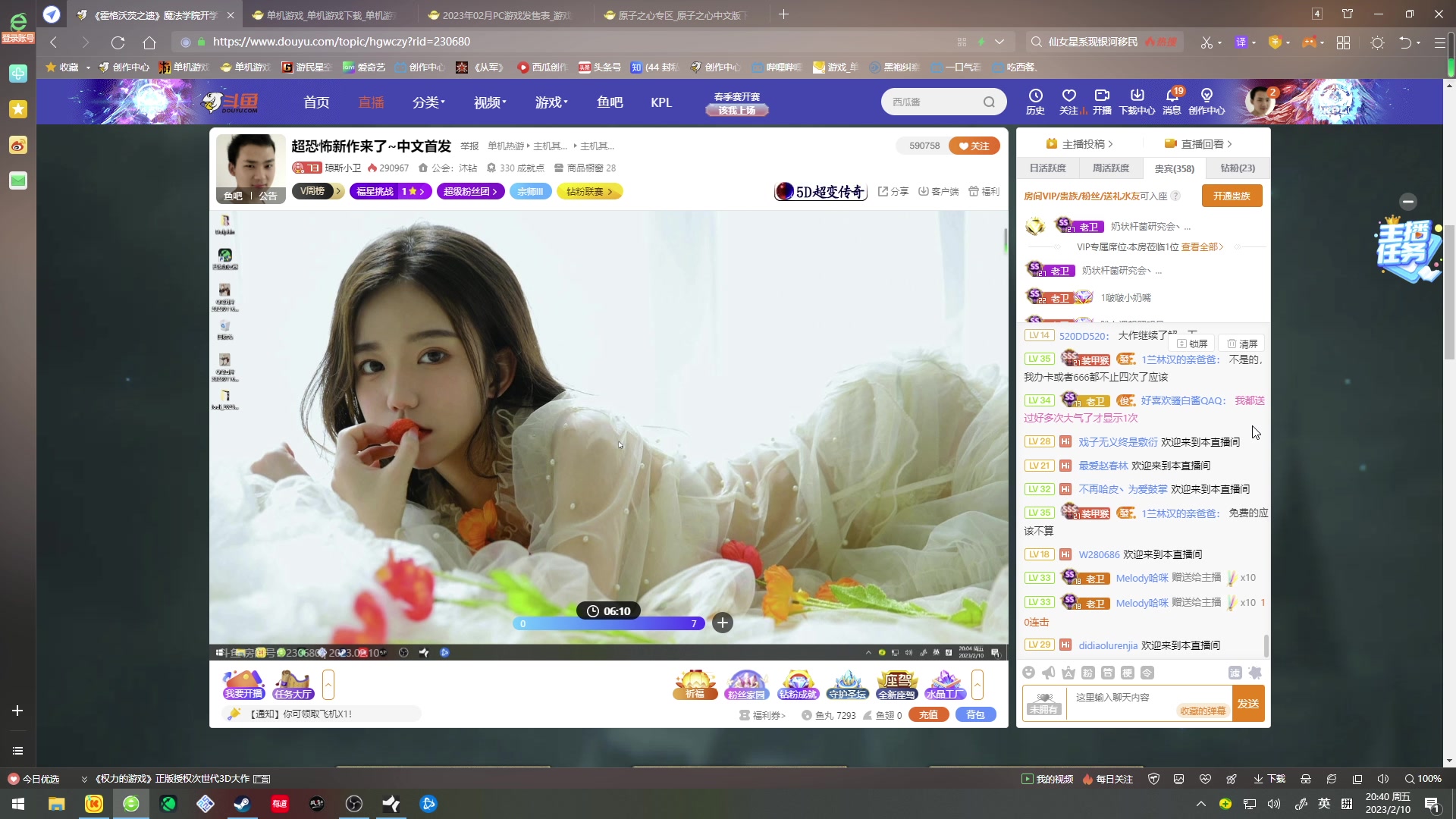This screenshot has height=819, width=1456.
Task: Toggle 锁屏 to lock the chat screen
Action: (1191, 344)
